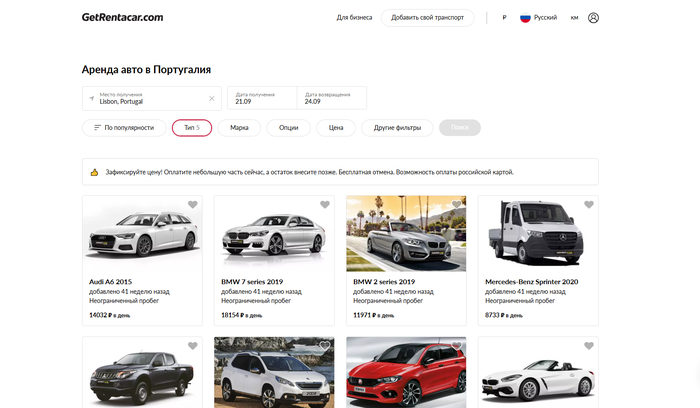This screenshot has width=700, height=408.
Task: Select the pickup date field 21.09
Action: (x=262, y=98)
